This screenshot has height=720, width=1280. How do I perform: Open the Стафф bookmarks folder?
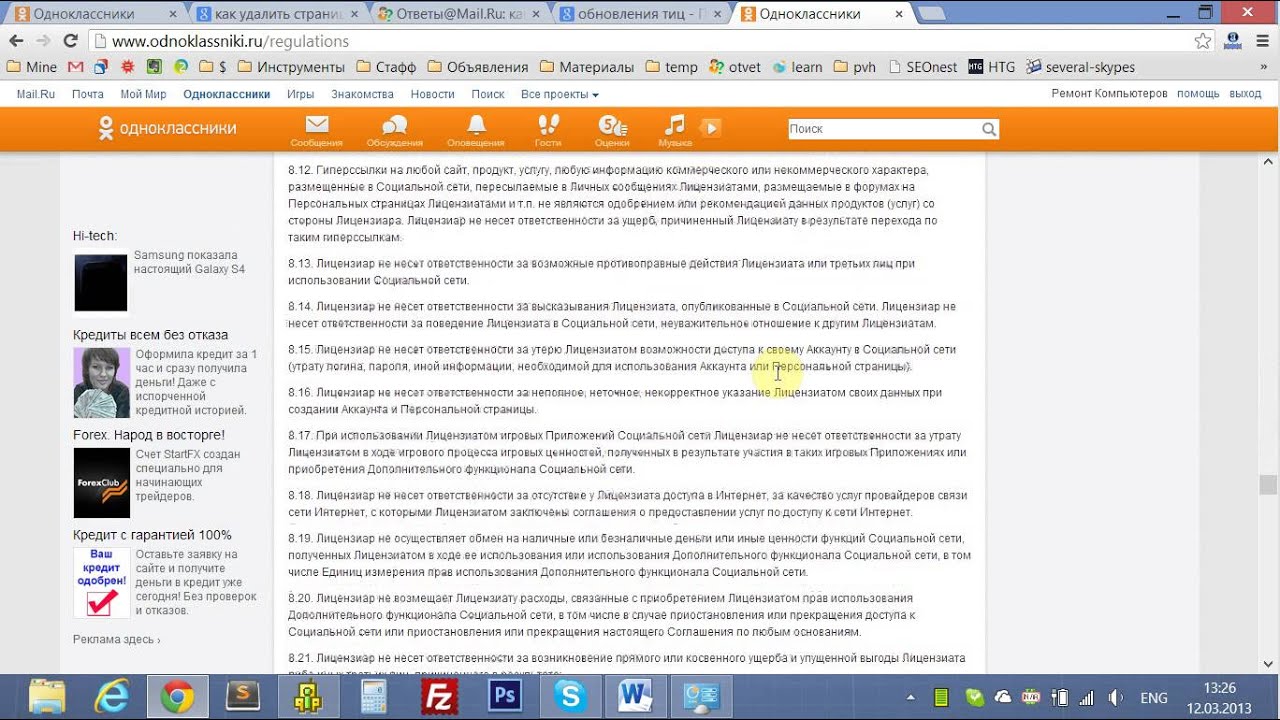point(385,67)
